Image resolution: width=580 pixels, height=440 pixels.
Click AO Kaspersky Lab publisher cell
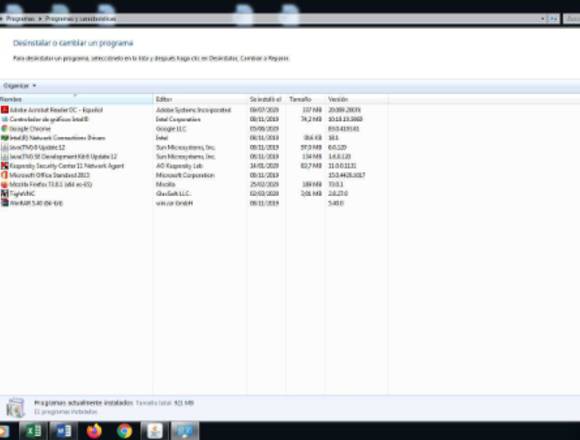point(179,166)
